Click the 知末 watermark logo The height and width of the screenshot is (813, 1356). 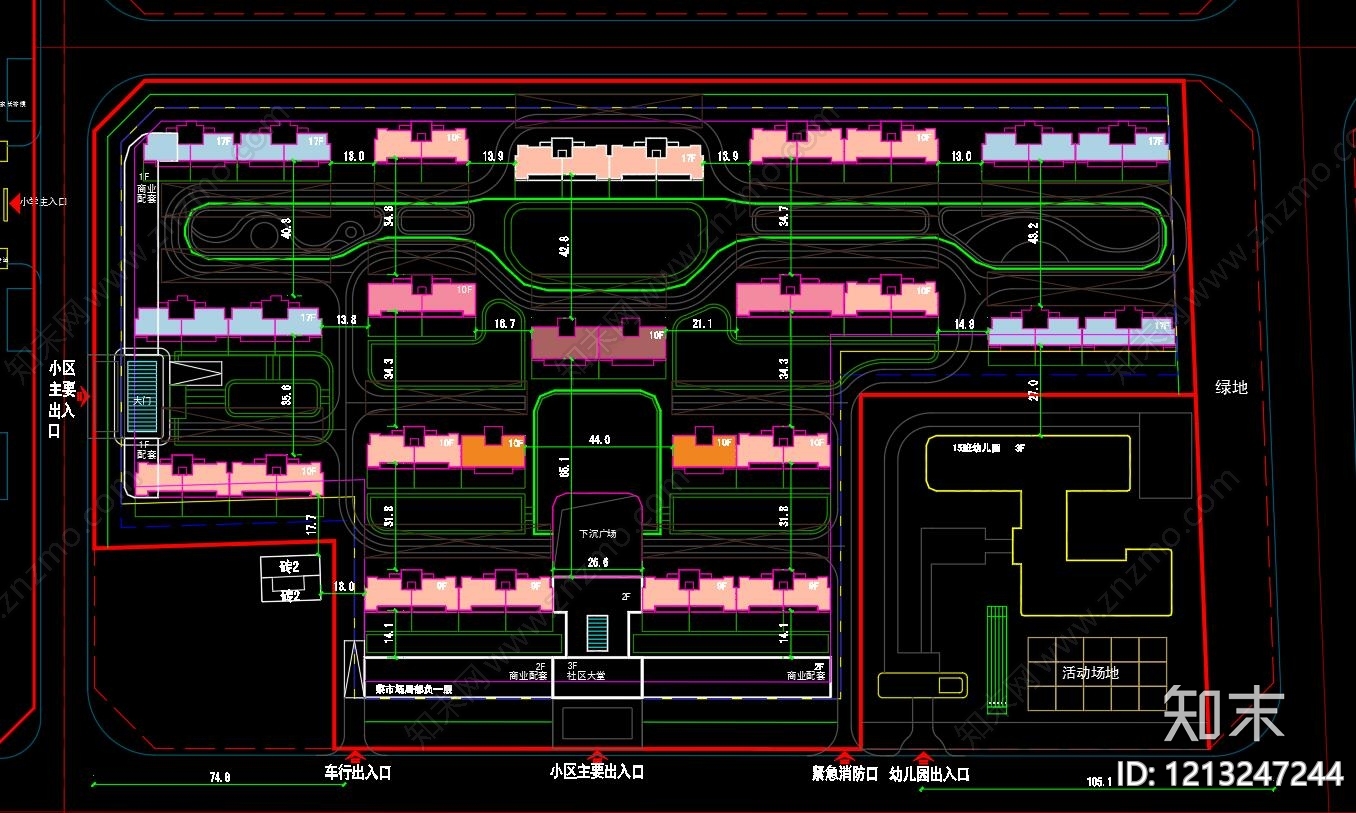[x=1224, y=713]
